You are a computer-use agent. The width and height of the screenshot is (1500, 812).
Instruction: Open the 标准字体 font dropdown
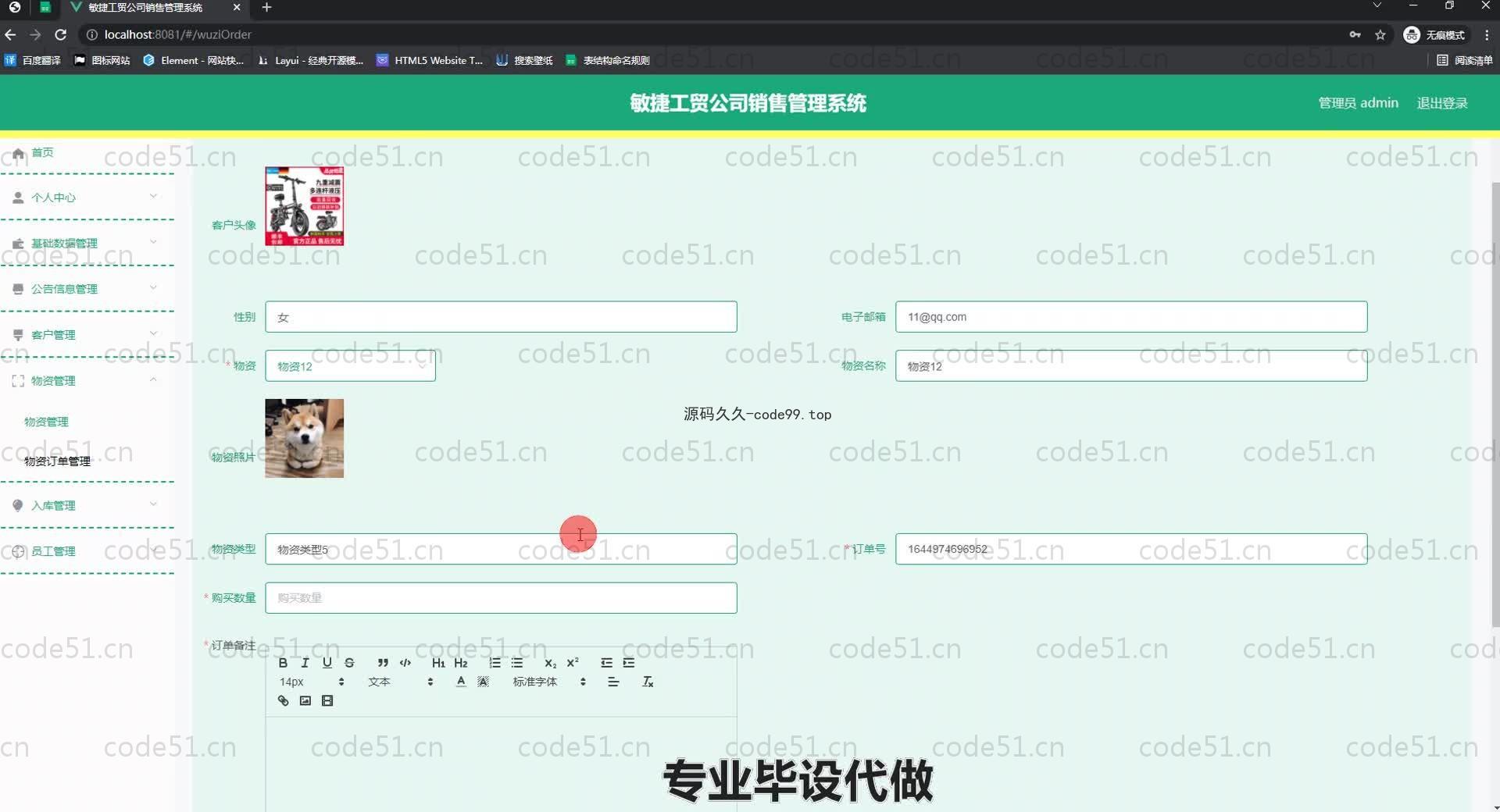pos(548,682)
